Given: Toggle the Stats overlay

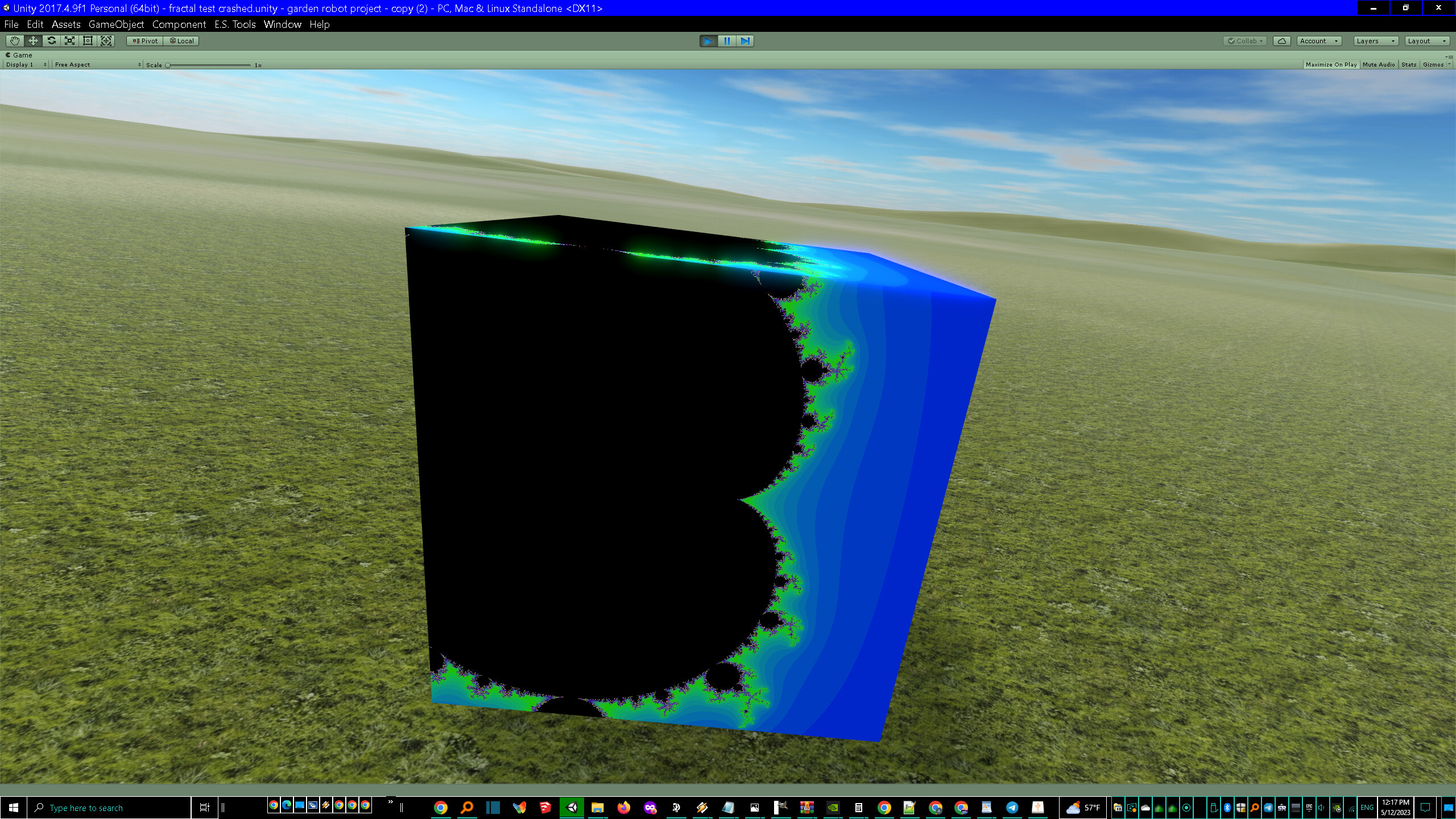Looking at the screenshot, I should pos(1408,64).
